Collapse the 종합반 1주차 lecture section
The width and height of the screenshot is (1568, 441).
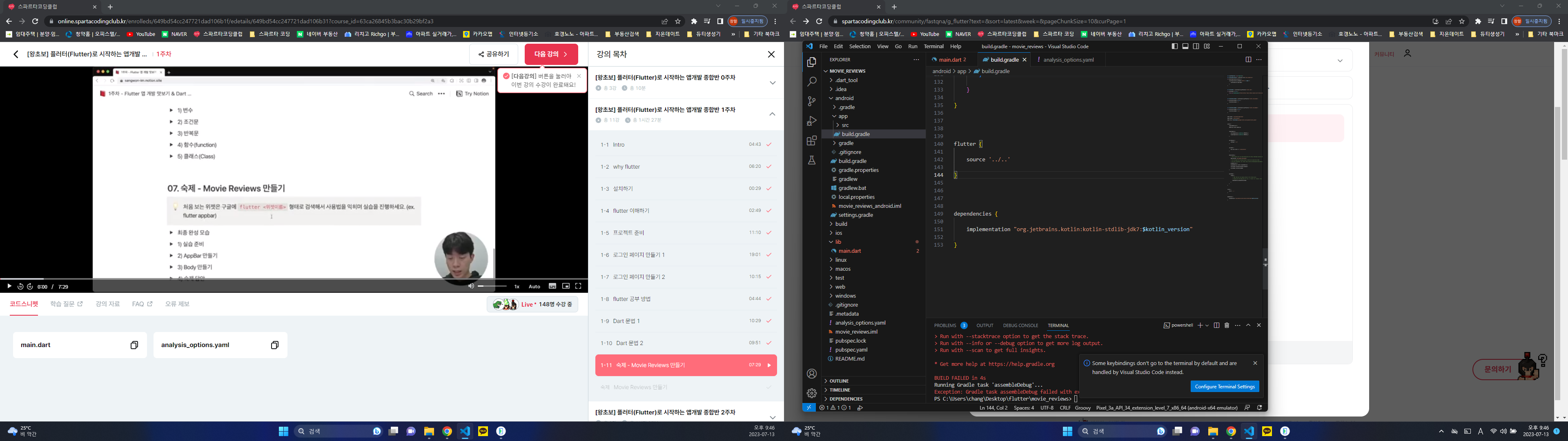[x=773, y=114]
